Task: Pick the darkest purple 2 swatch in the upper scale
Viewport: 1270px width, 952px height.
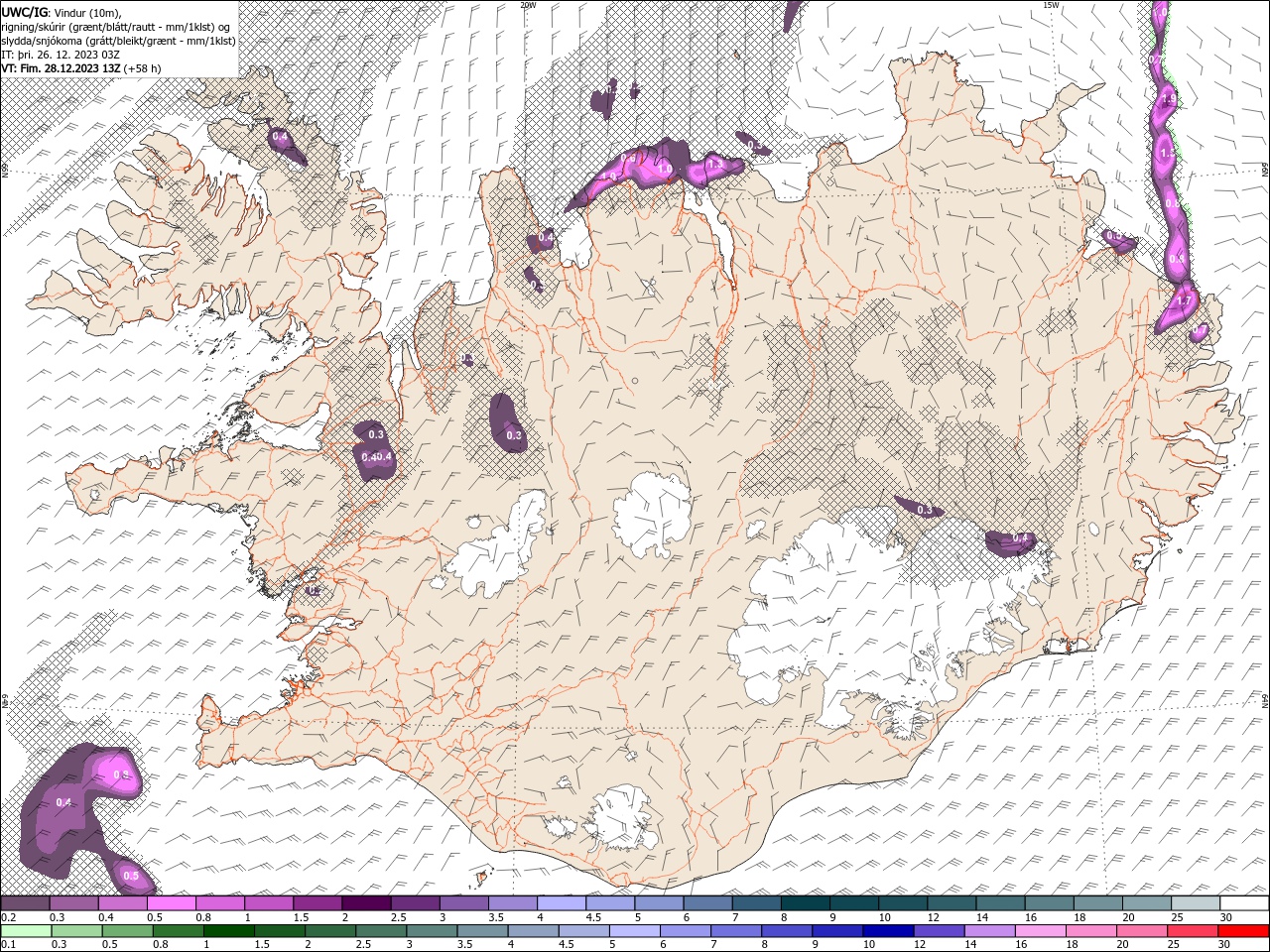Action: coord(366,903)
